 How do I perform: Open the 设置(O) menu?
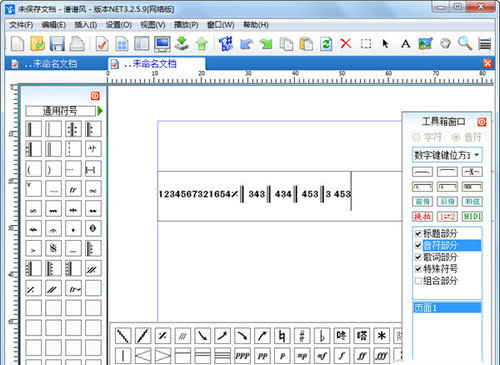pyautogui.click(x=119, y=25)
